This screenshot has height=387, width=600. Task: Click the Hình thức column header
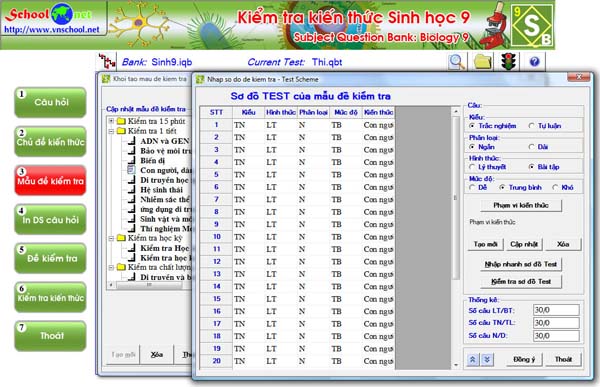(280, 113)
